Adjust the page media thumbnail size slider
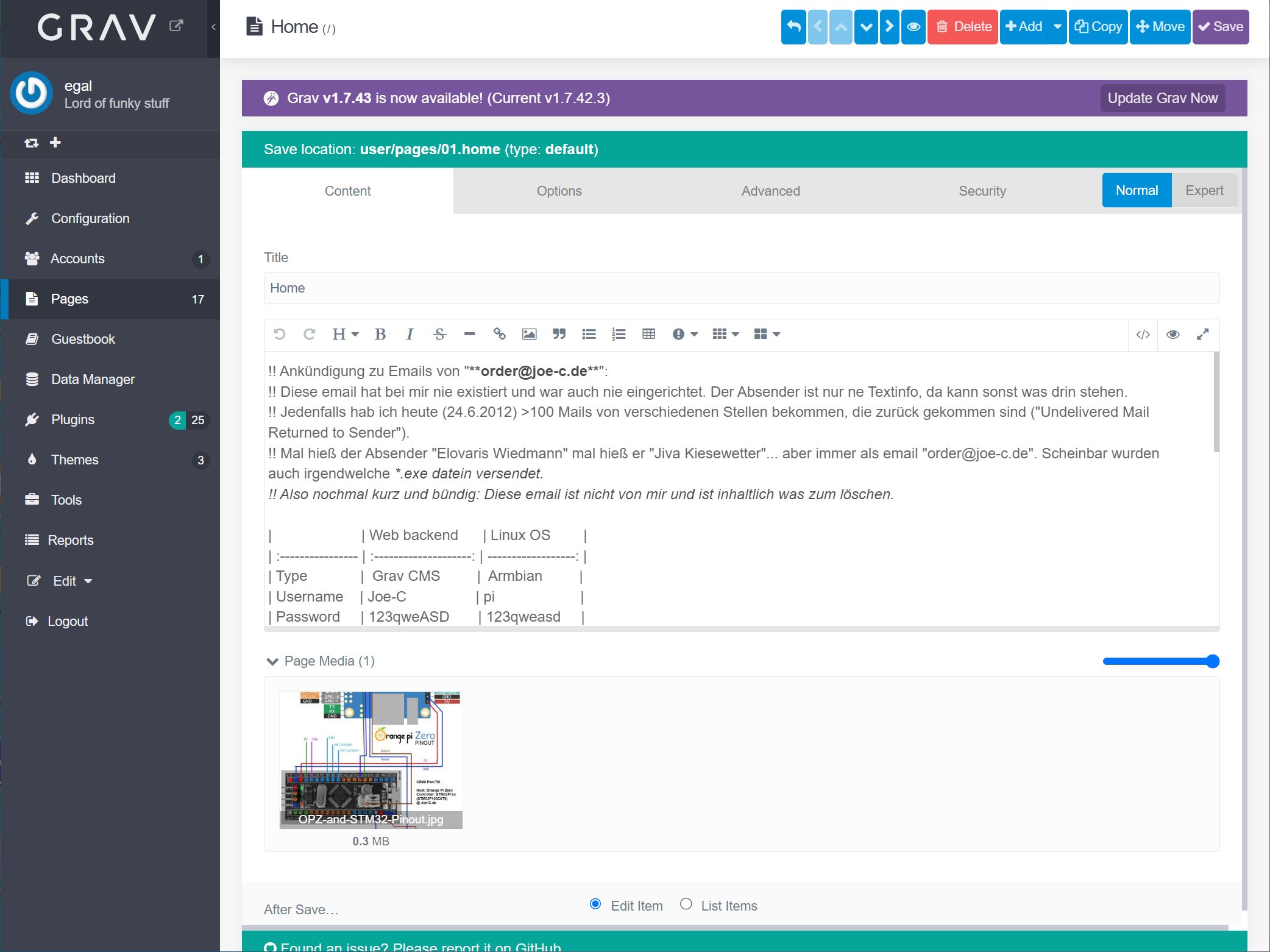 [x=1212, y=661]
